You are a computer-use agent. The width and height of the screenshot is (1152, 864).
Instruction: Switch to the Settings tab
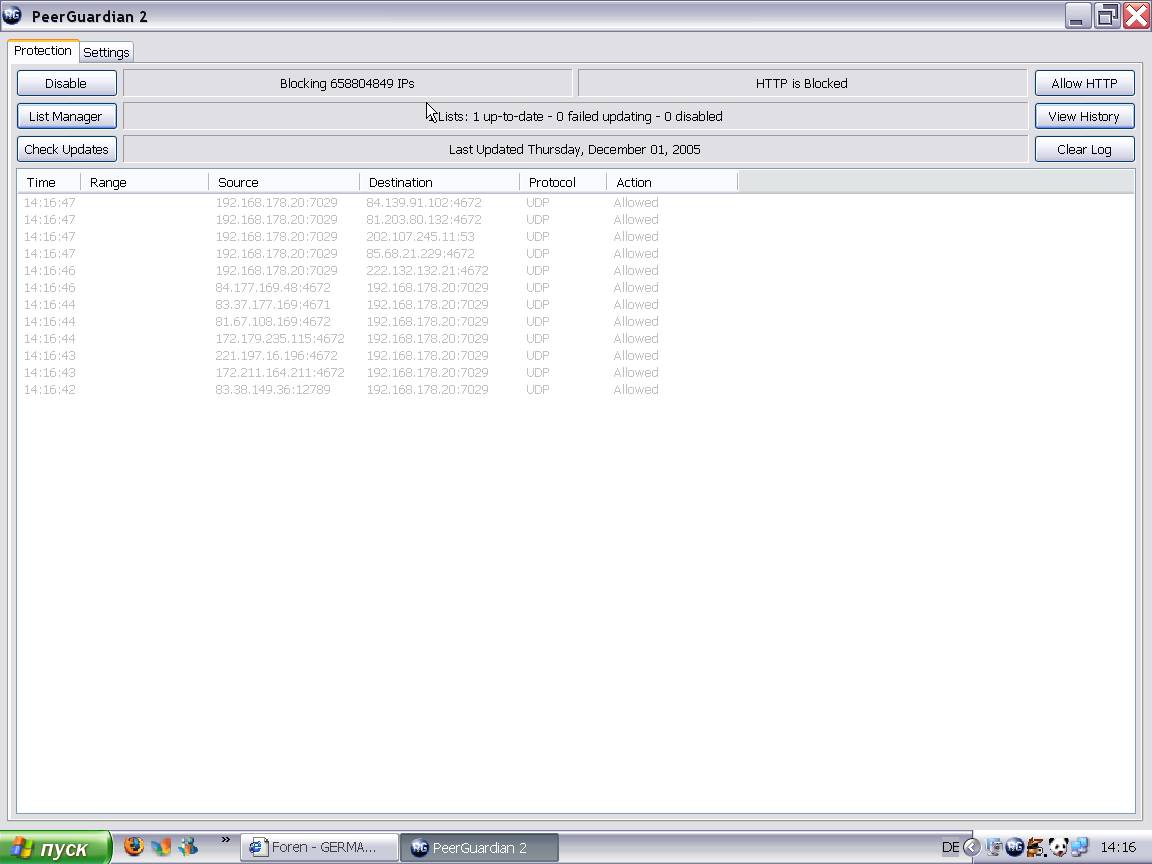(106, 52)
